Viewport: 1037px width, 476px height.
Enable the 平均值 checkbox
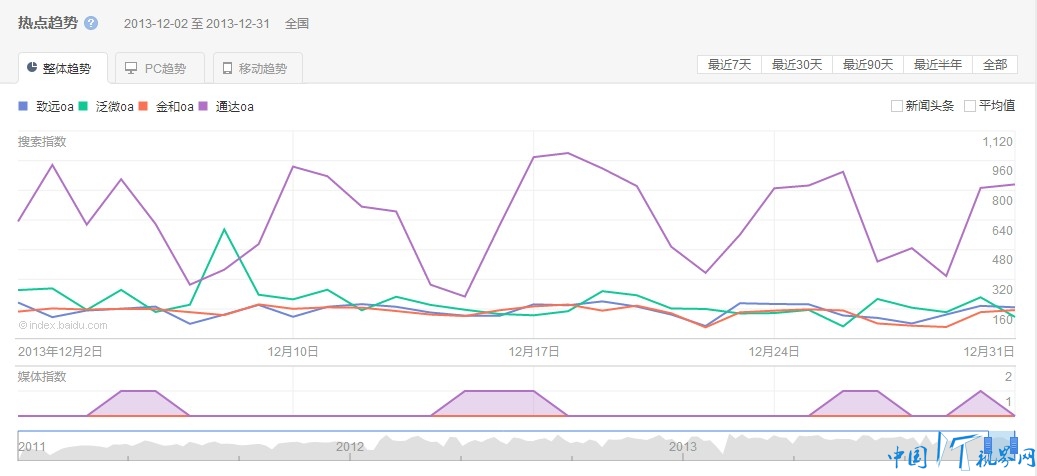970,106
